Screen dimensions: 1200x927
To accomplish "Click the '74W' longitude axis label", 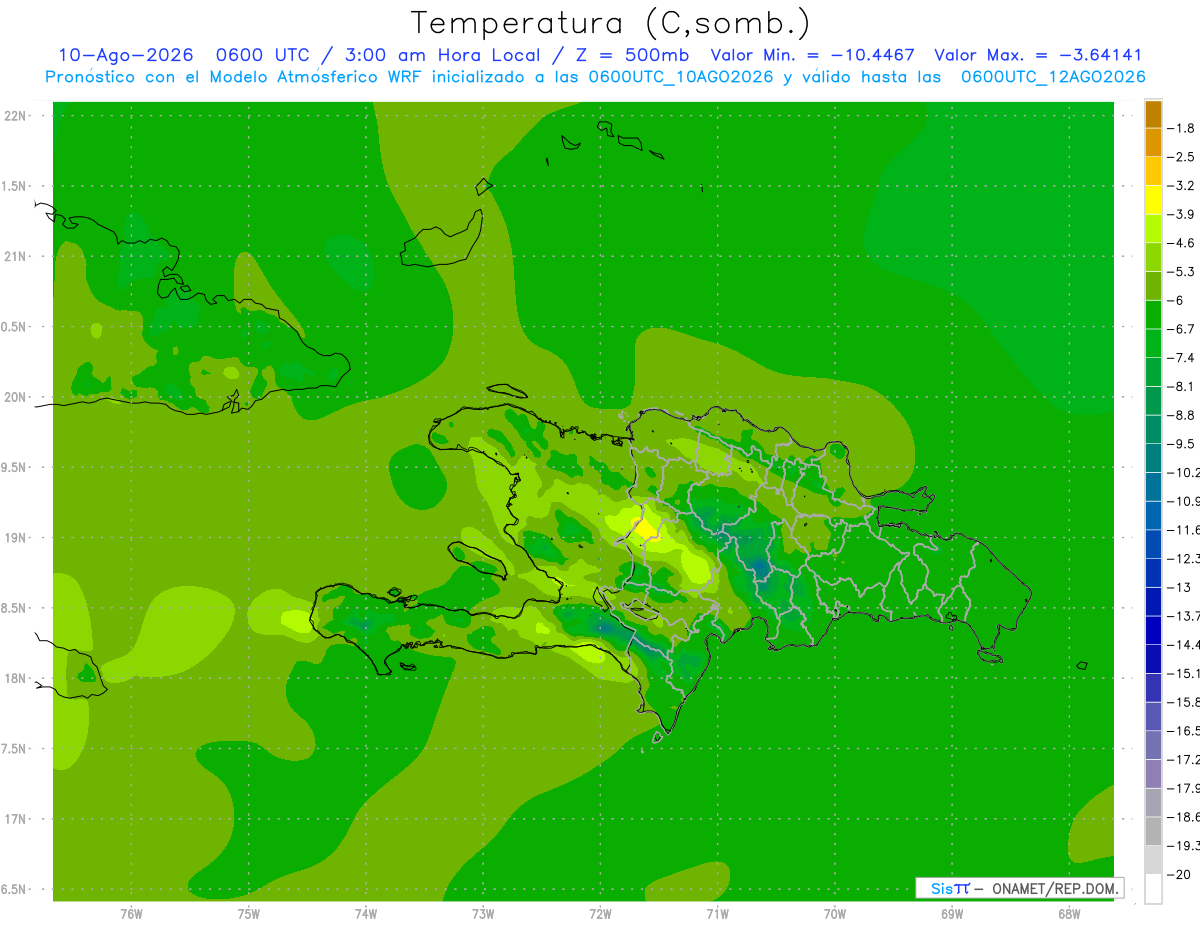I will 366,914.
